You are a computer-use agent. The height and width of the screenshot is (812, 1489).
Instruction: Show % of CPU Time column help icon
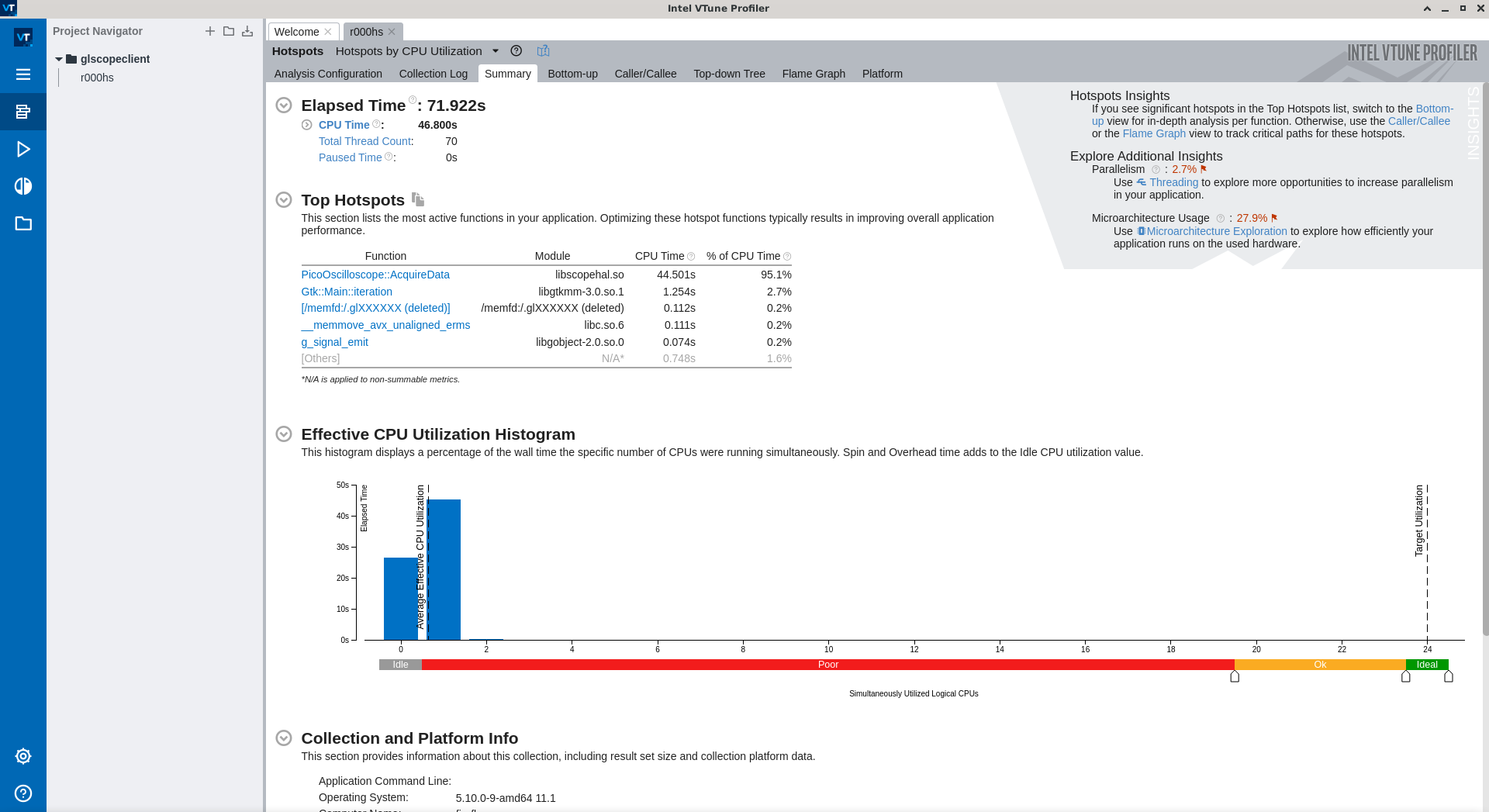787,257
